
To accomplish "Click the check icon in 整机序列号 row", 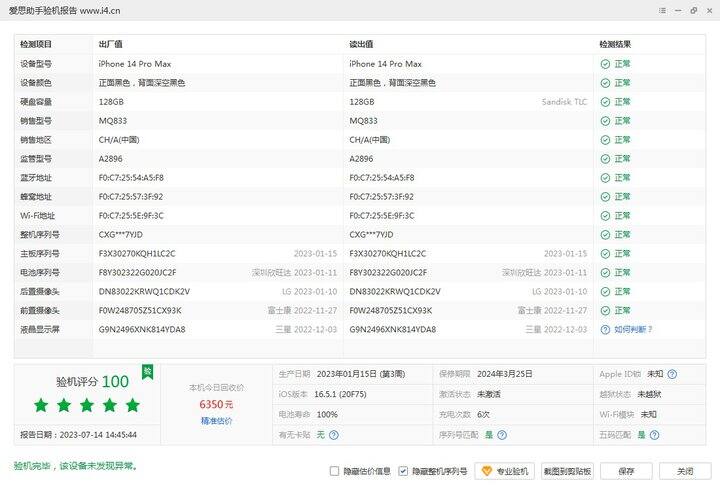I will [605, 235].
